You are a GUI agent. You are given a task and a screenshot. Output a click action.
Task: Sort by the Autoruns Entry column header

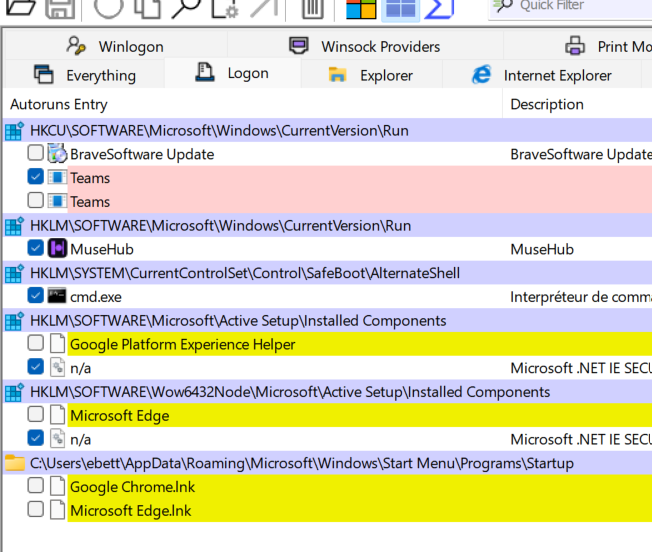coord(252,104)
